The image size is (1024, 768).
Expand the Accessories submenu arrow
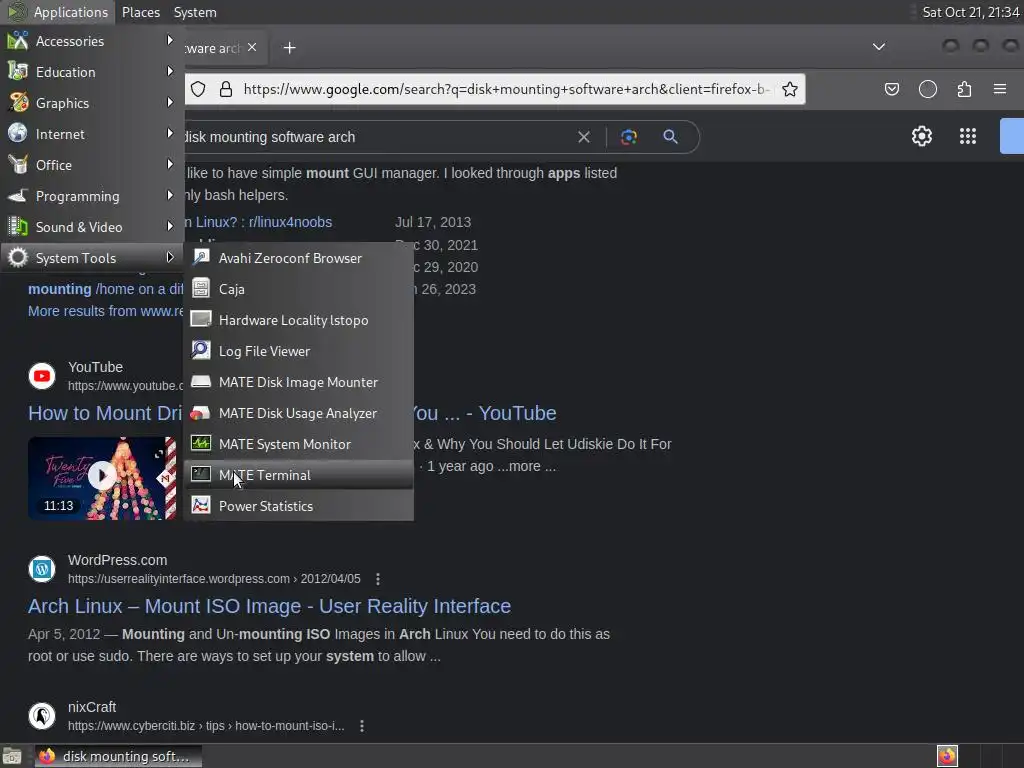170,40
